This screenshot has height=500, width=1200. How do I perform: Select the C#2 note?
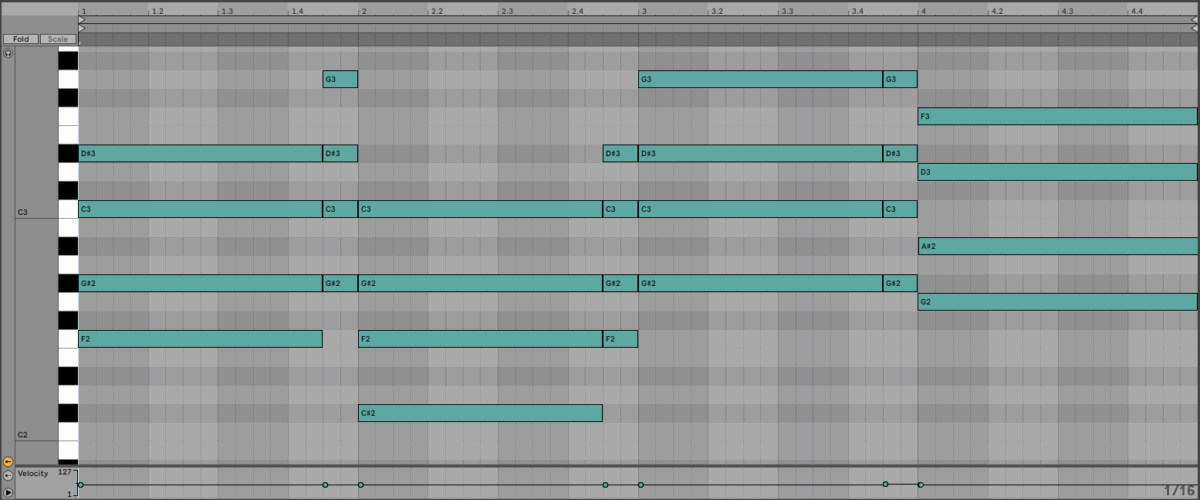[480, 413]
